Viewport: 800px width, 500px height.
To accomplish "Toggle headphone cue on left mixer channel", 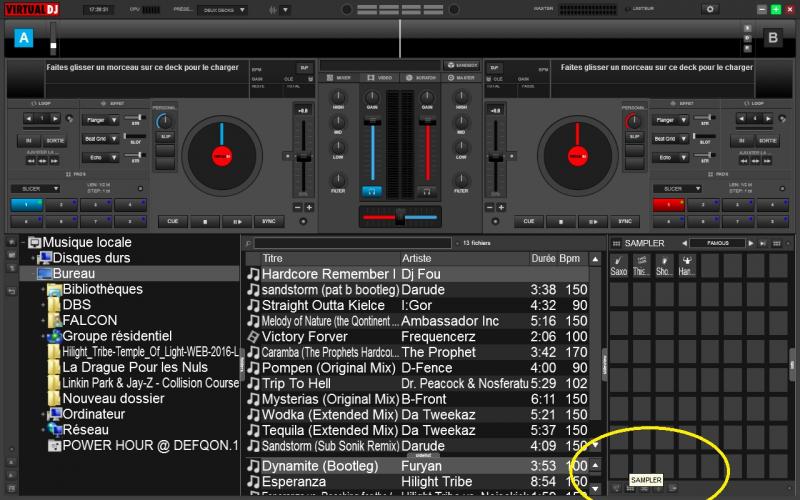I will coord(372,191).
